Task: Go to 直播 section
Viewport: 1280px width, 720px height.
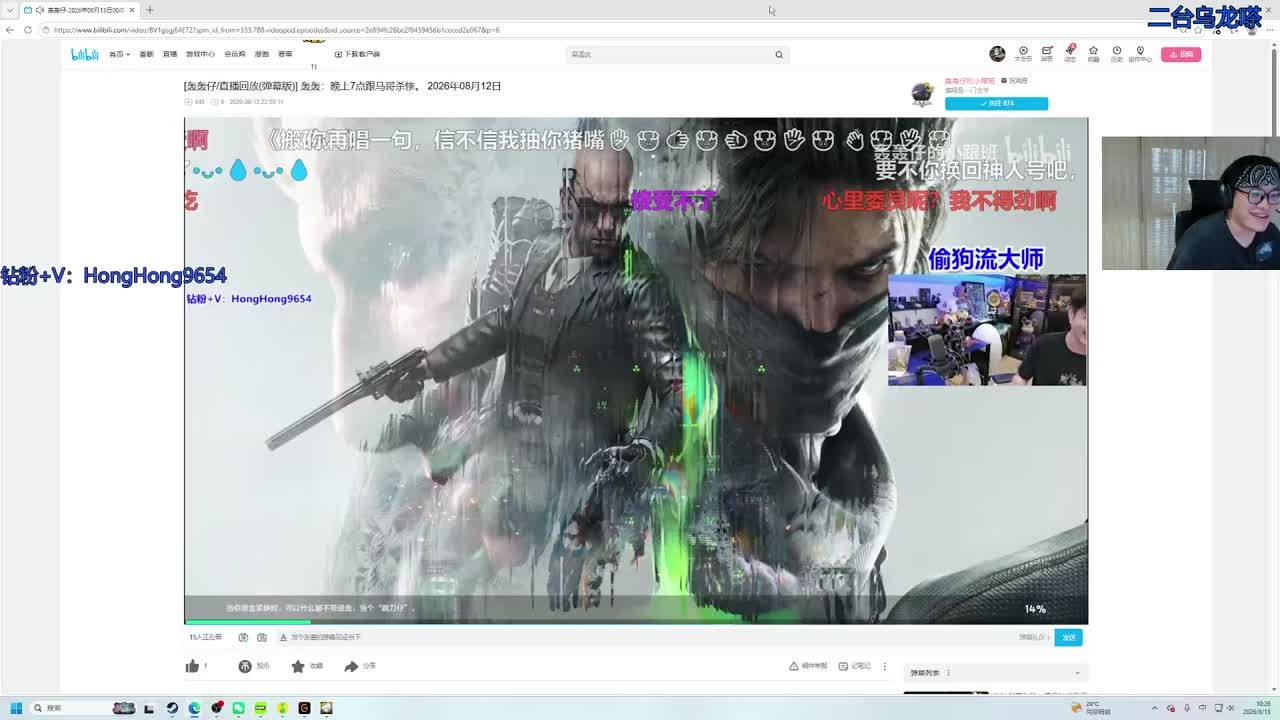Action: tap(170, 54)
